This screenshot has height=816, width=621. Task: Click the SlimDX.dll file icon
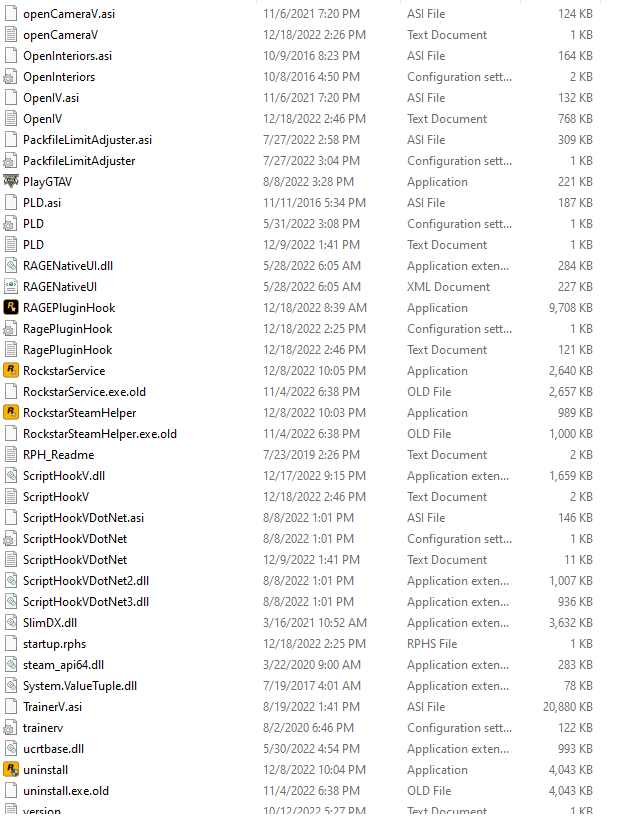pos(10,622)
